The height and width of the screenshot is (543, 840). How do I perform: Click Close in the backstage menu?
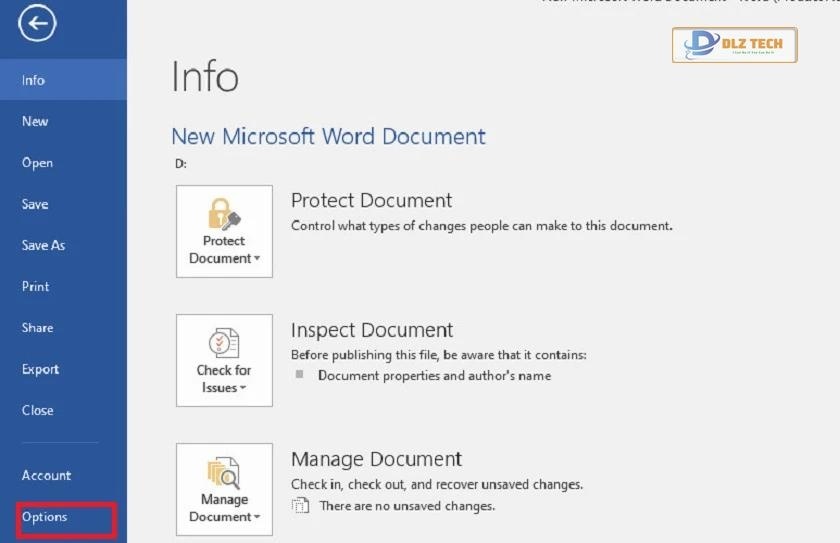pyautogui.click(x=37, y=410)
